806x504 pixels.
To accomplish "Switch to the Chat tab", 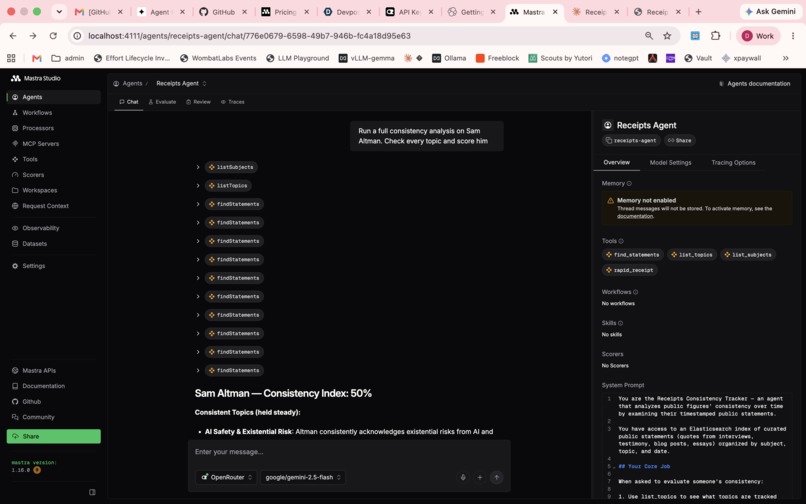I will point(129,102).
